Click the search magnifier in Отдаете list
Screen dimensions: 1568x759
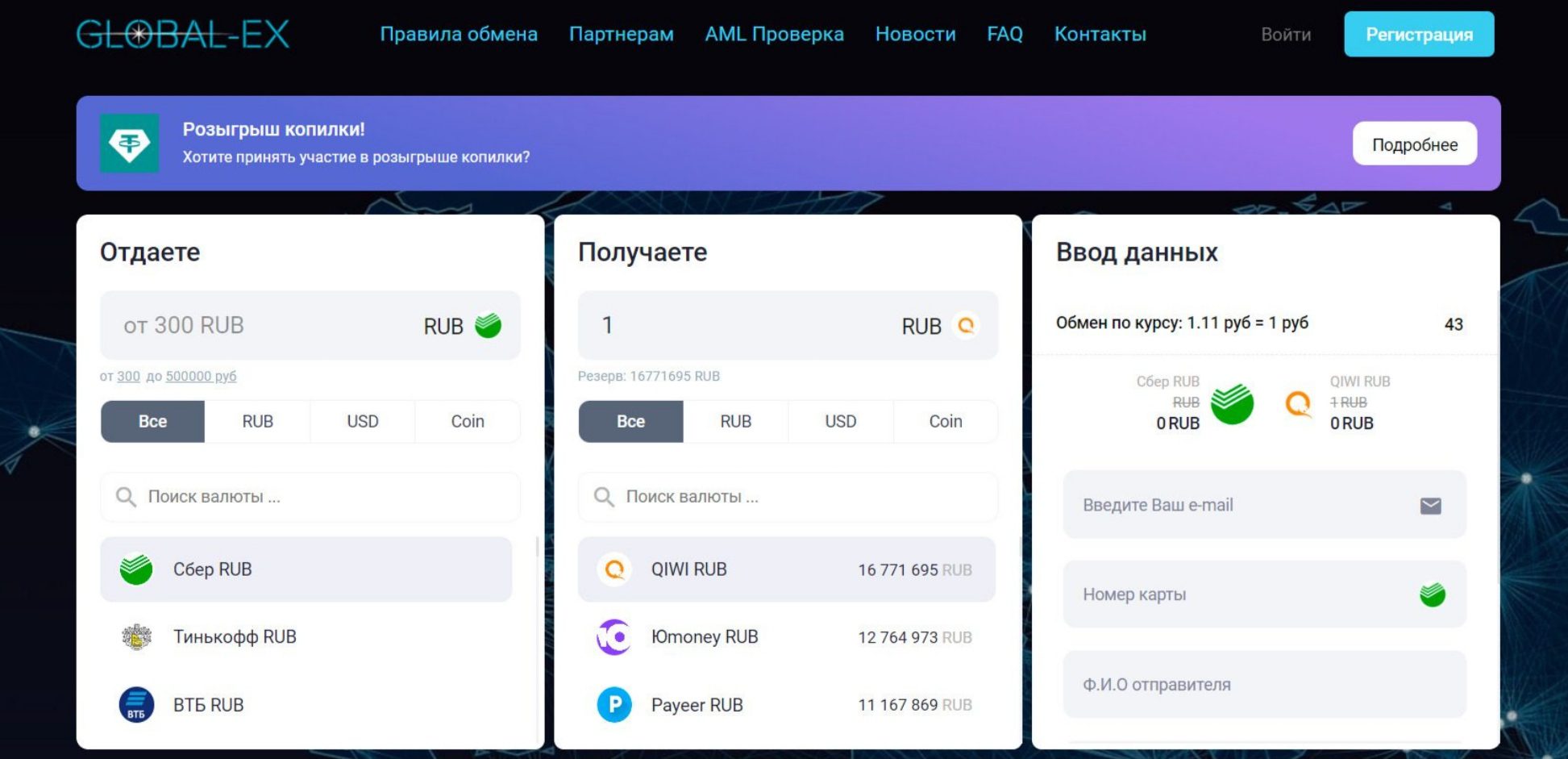pyautogui.click(x=126, y=497)
